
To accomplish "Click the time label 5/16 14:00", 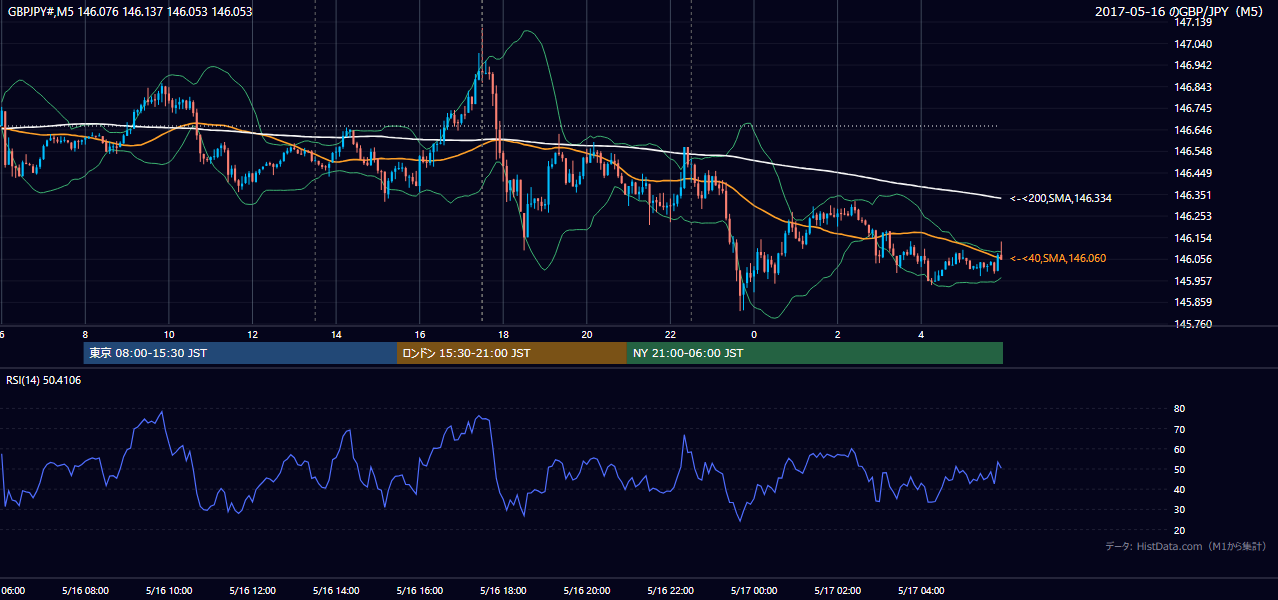I will click(x=336, y=590).
